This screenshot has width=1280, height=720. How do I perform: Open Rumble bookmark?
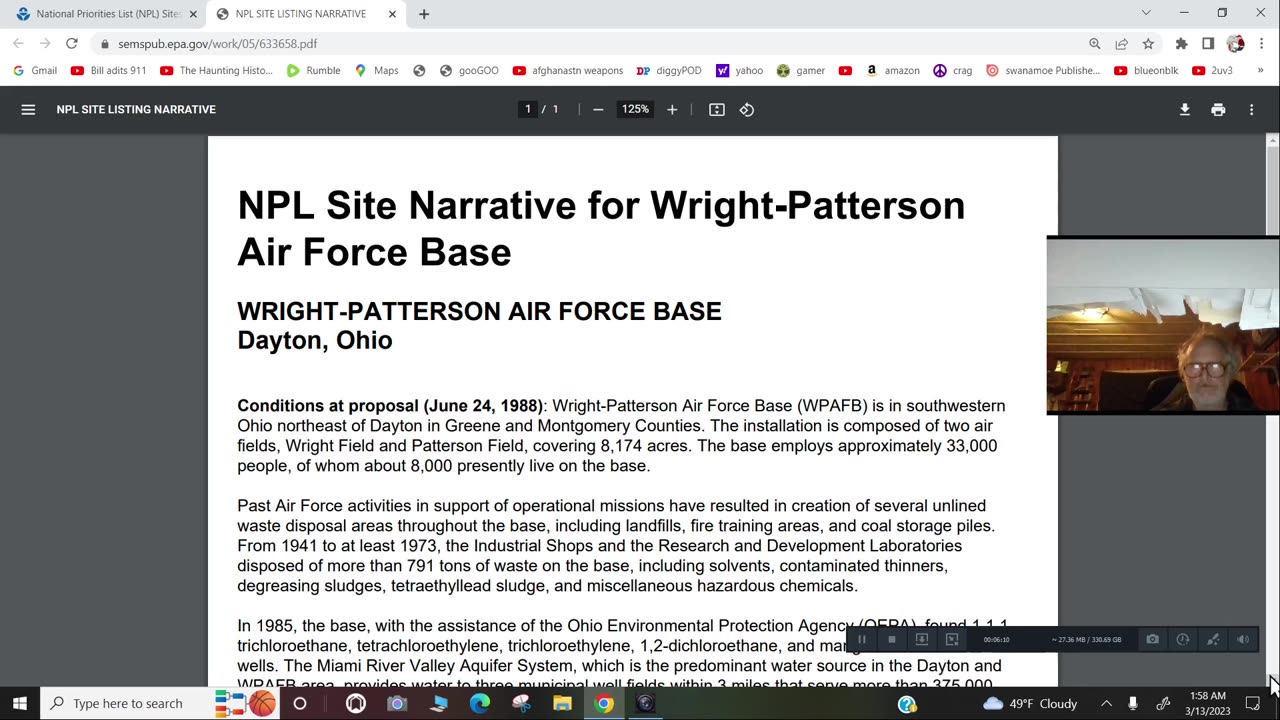(313, 70)
